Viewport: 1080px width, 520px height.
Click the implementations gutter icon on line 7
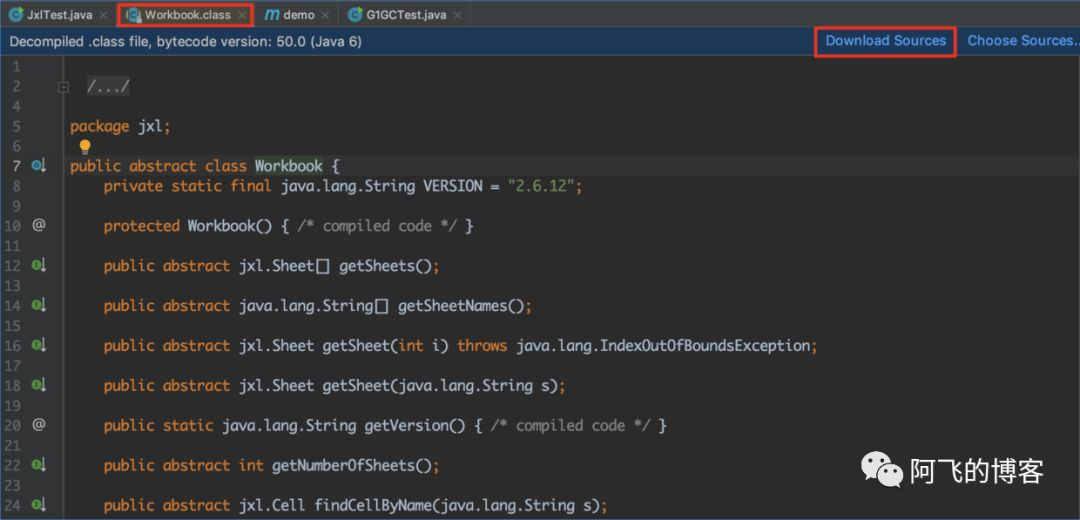pyautogui.click(x=39, y=166)
